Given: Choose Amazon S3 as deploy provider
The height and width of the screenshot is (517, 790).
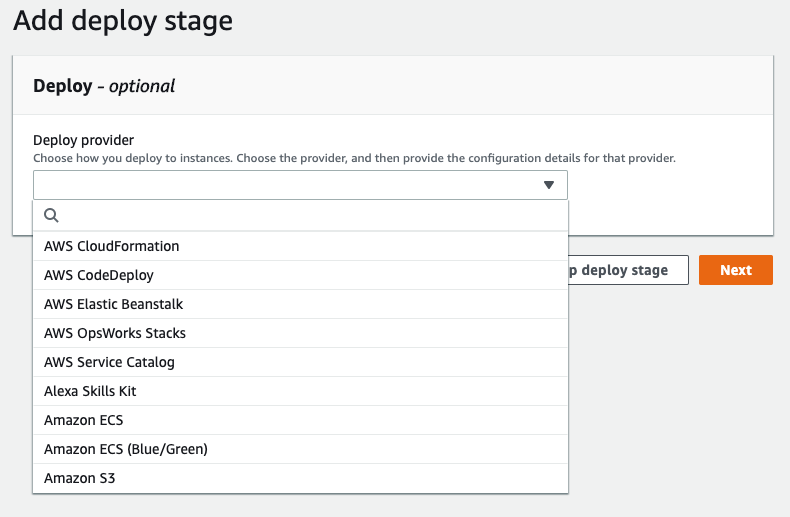Looking at the screenshot, I should [80, 478].
